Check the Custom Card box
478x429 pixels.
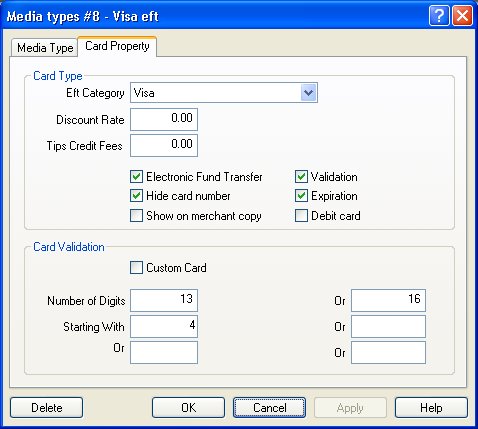tap(136, 268)
